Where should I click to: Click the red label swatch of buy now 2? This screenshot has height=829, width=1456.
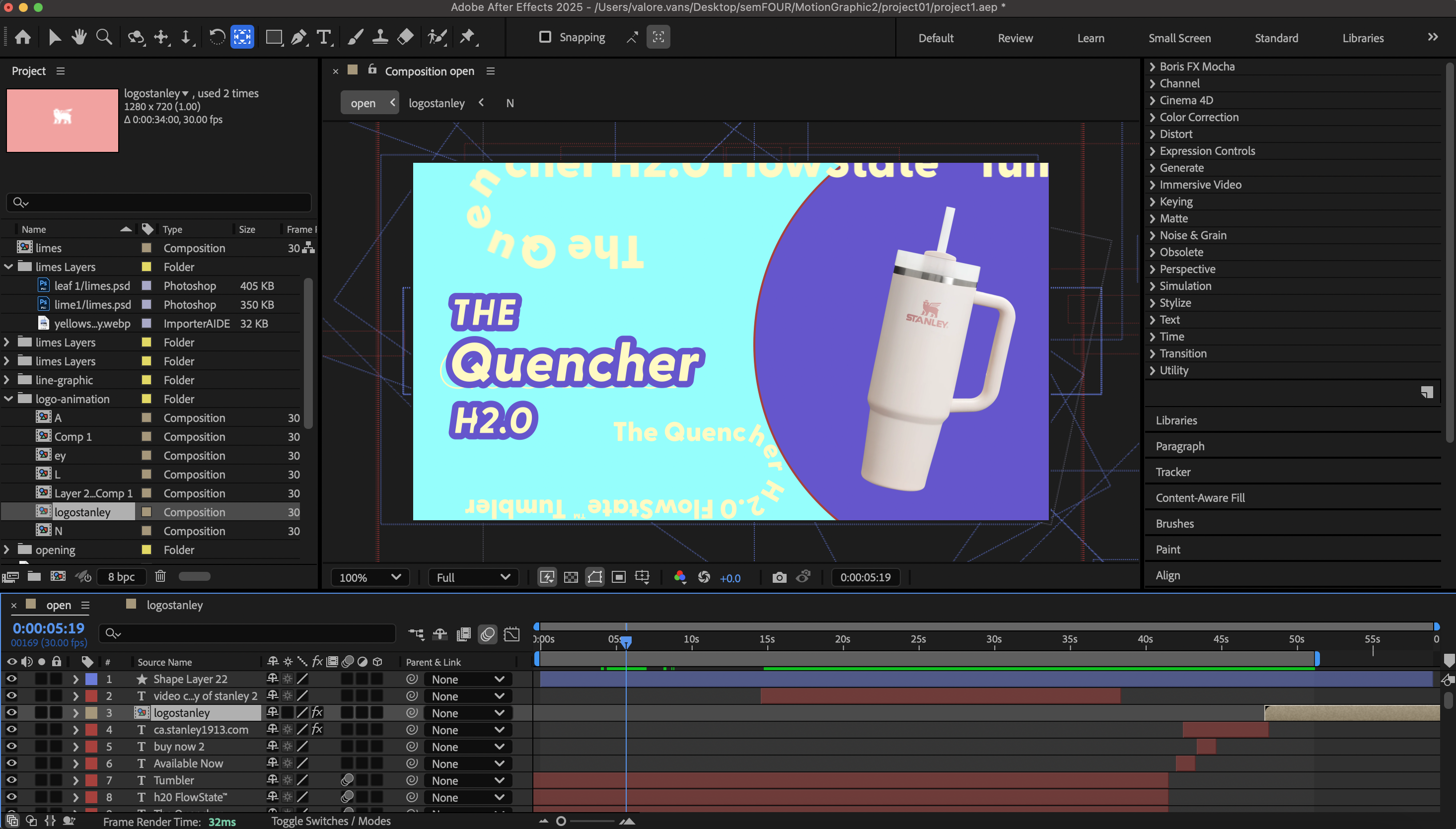91,747
